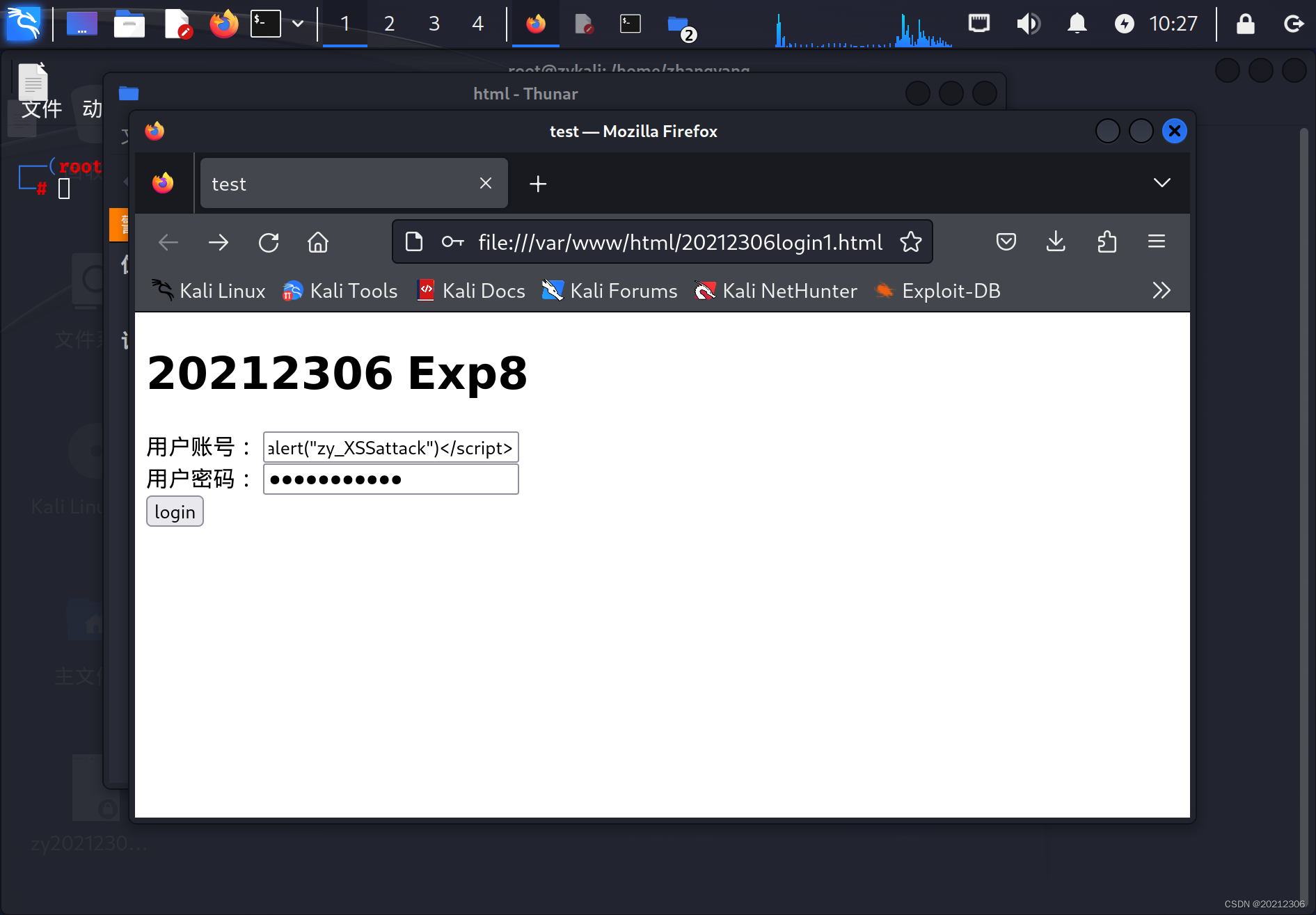Click the clock showing 10:27
1316x915 pixels.
pyautogui.click(x=1173, y=24)
